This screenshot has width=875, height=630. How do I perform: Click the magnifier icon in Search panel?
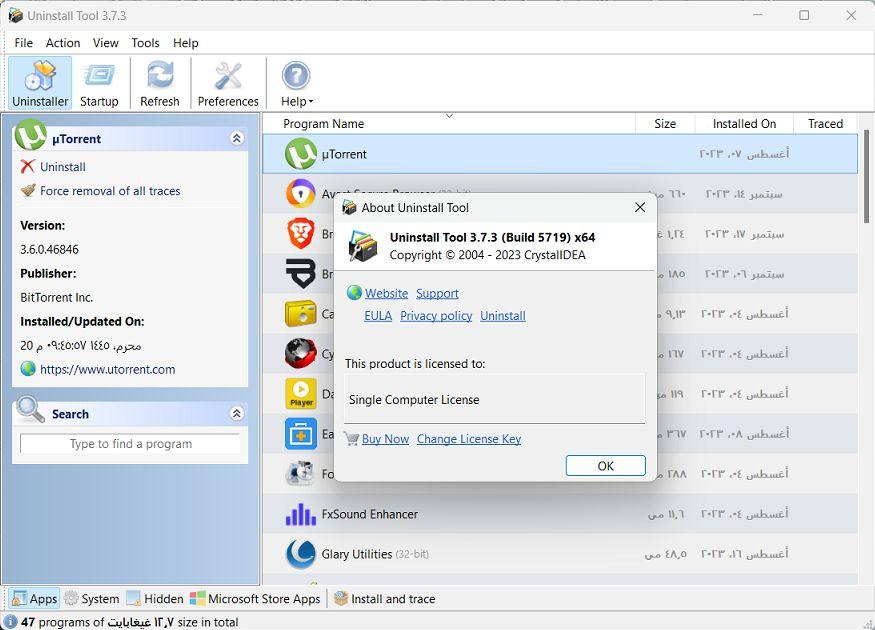point(30,410)
